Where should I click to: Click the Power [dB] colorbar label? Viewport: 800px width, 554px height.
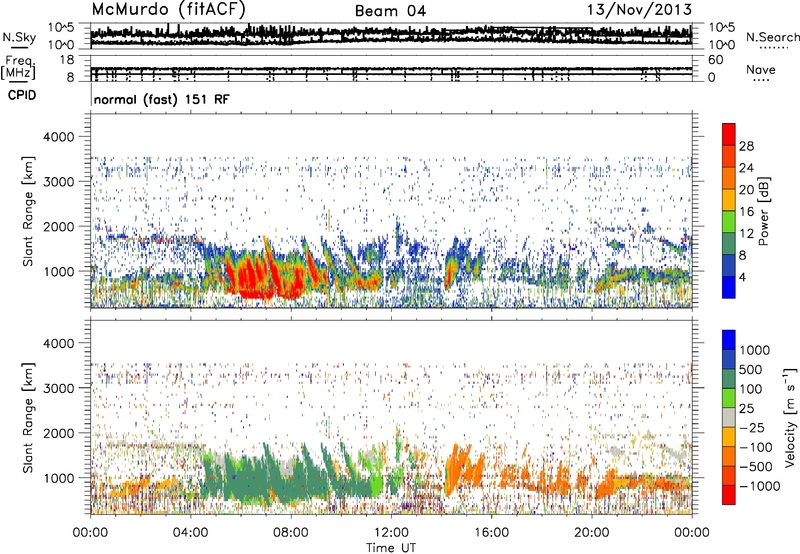764,211
